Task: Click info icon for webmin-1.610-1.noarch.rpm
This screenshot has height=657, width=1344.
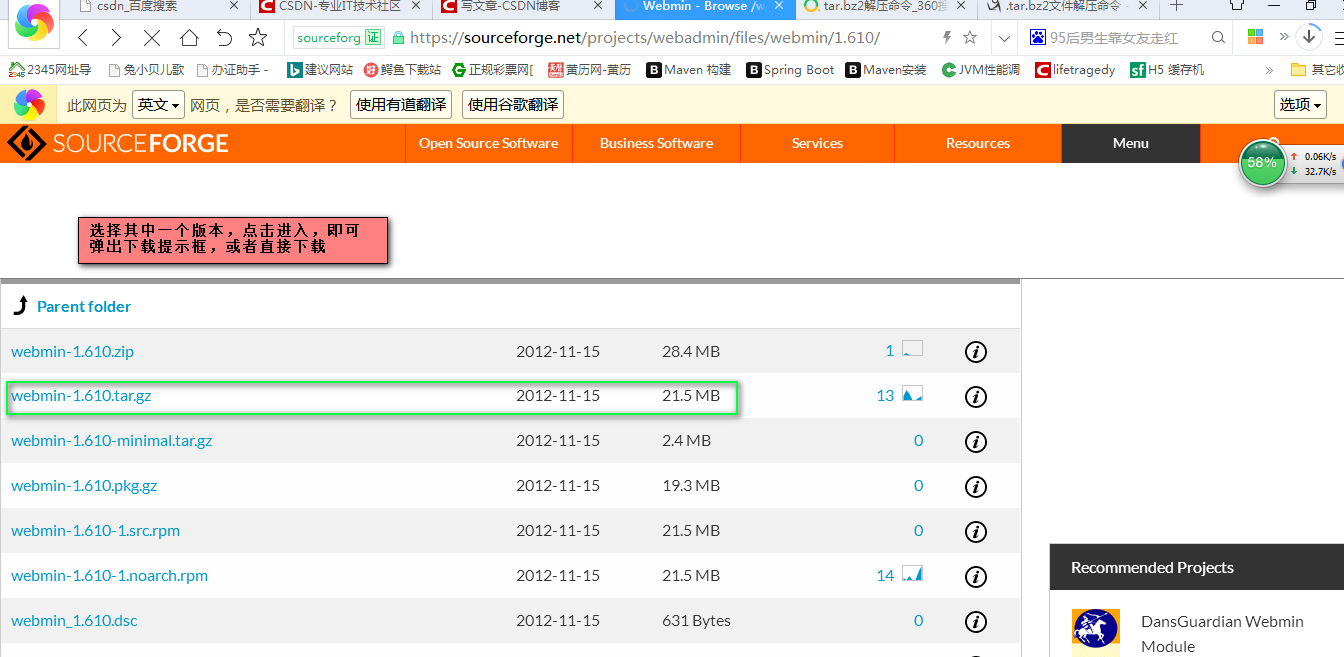Action: tap(976, 577)
